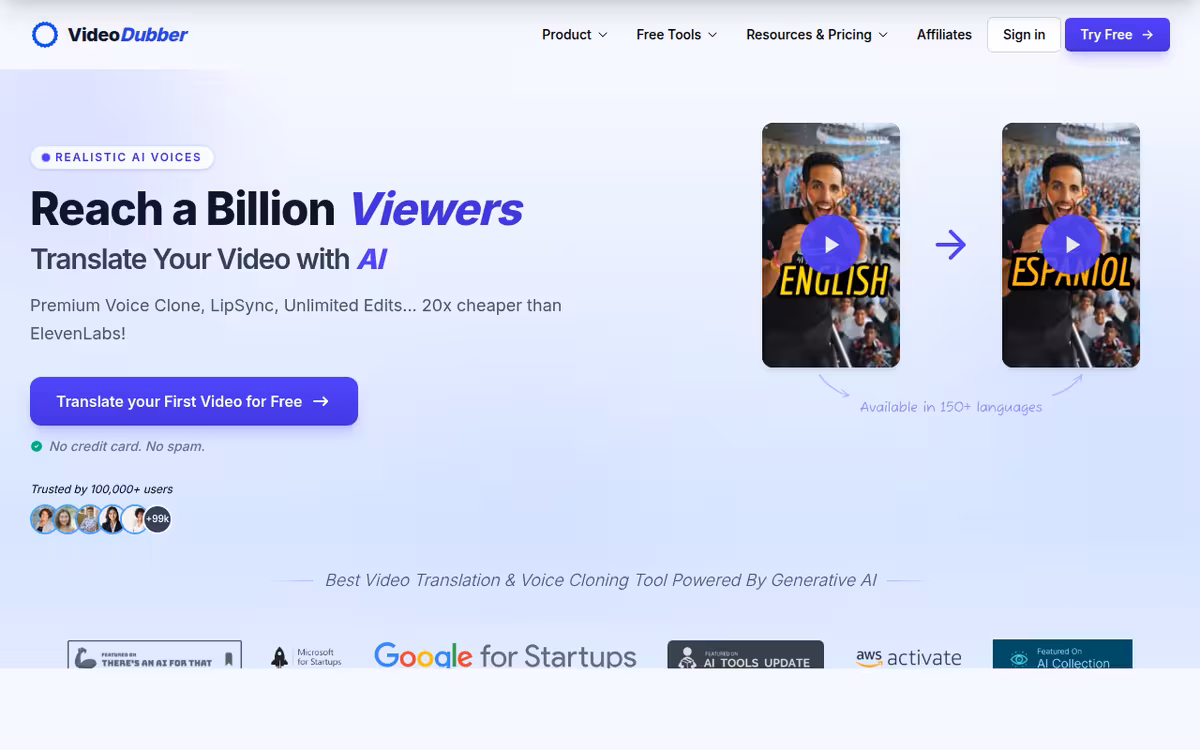Open the AI Tools Update badge
The image size is (1200, 750).
[x=746, y=655]
